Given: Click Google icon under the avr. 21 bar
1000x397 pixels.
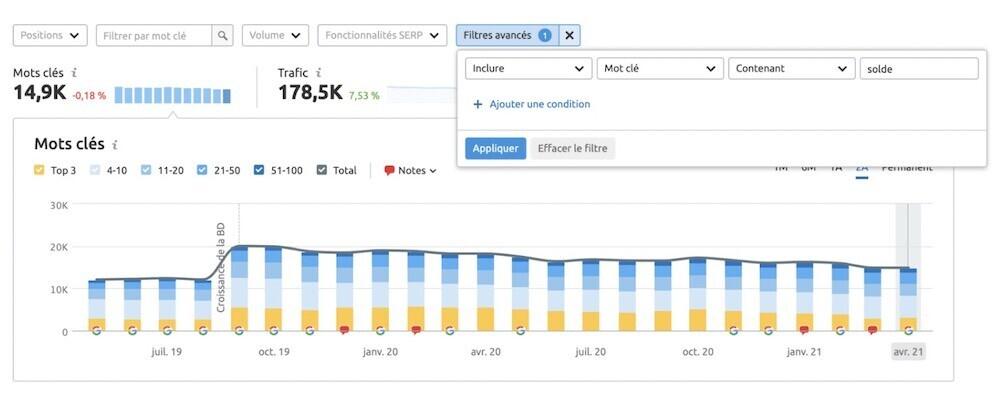Looking at the screenshot, I should [x=908, y=330].
